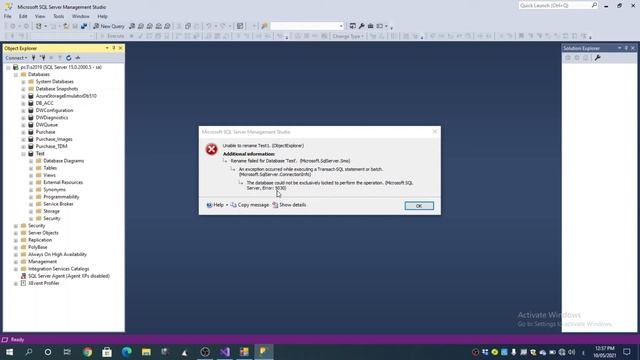Image resolution: width=640 pixels, height=360 pixels.
Task: Click Disconnect icon in Object Explorer toolbar
Action: [x=42, y=58]
